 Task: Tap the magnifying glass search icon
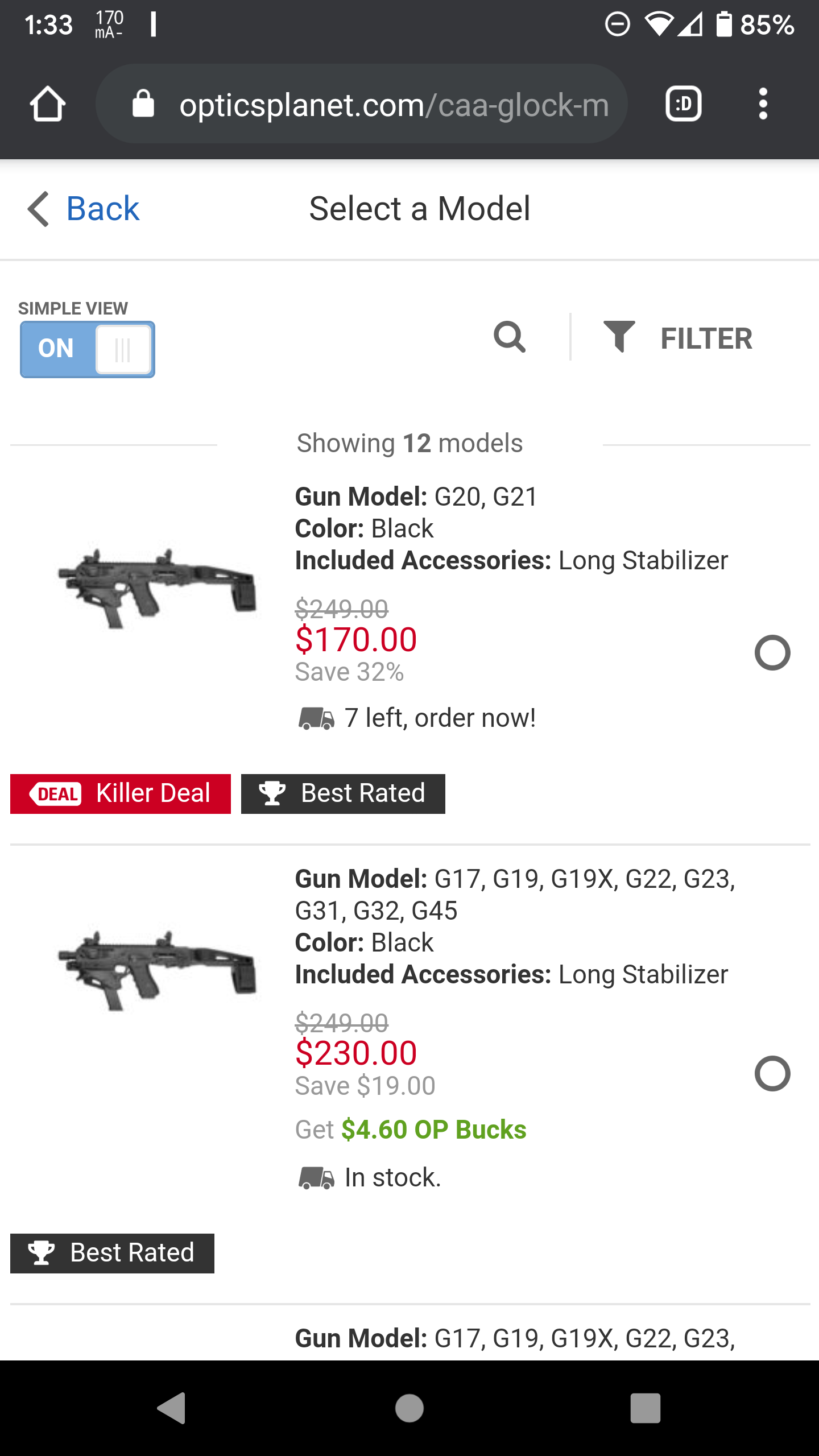(510, 337)
